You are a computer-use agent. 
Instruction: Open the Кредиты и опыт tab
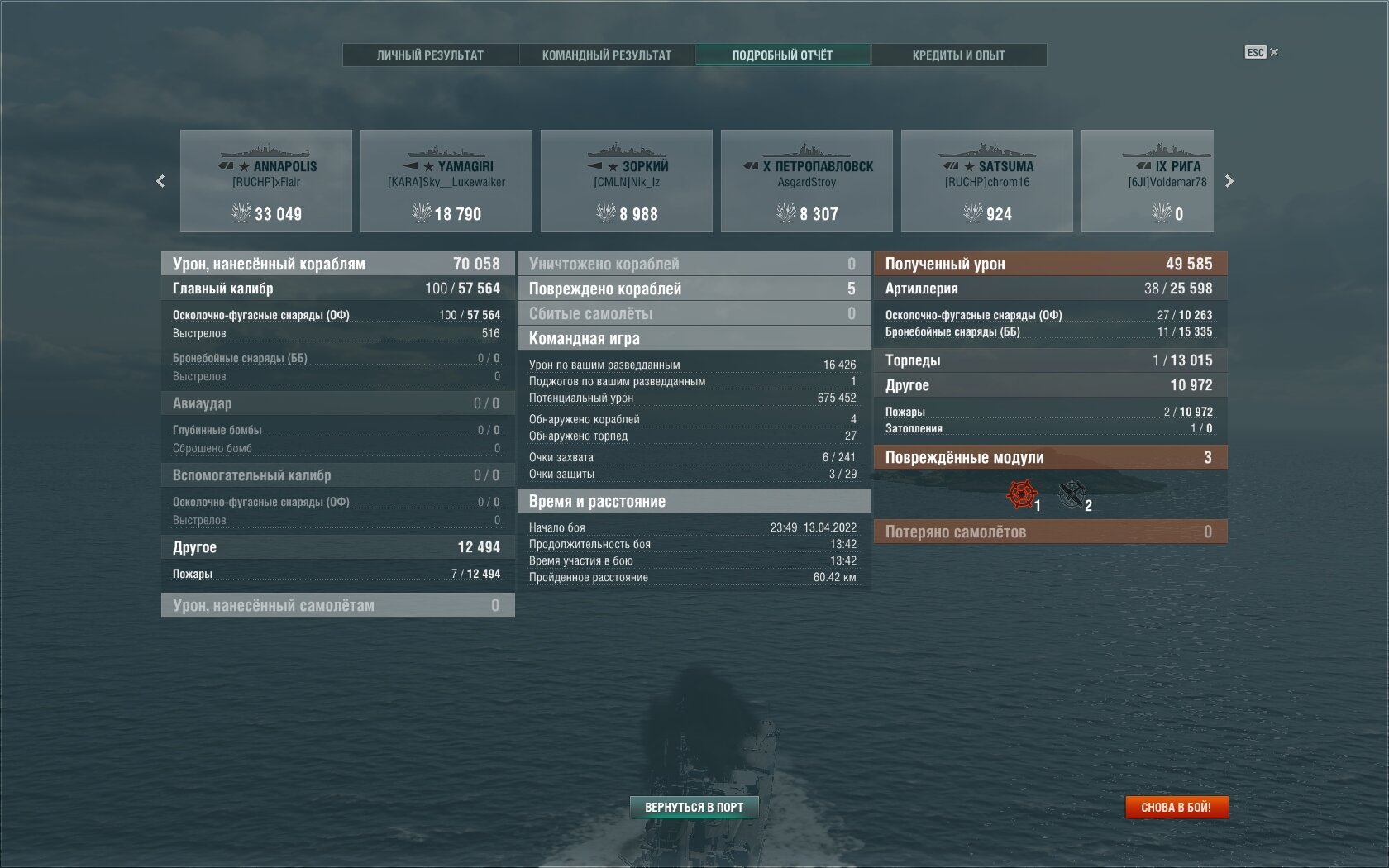pyautogui.click(x=958, y=55)
